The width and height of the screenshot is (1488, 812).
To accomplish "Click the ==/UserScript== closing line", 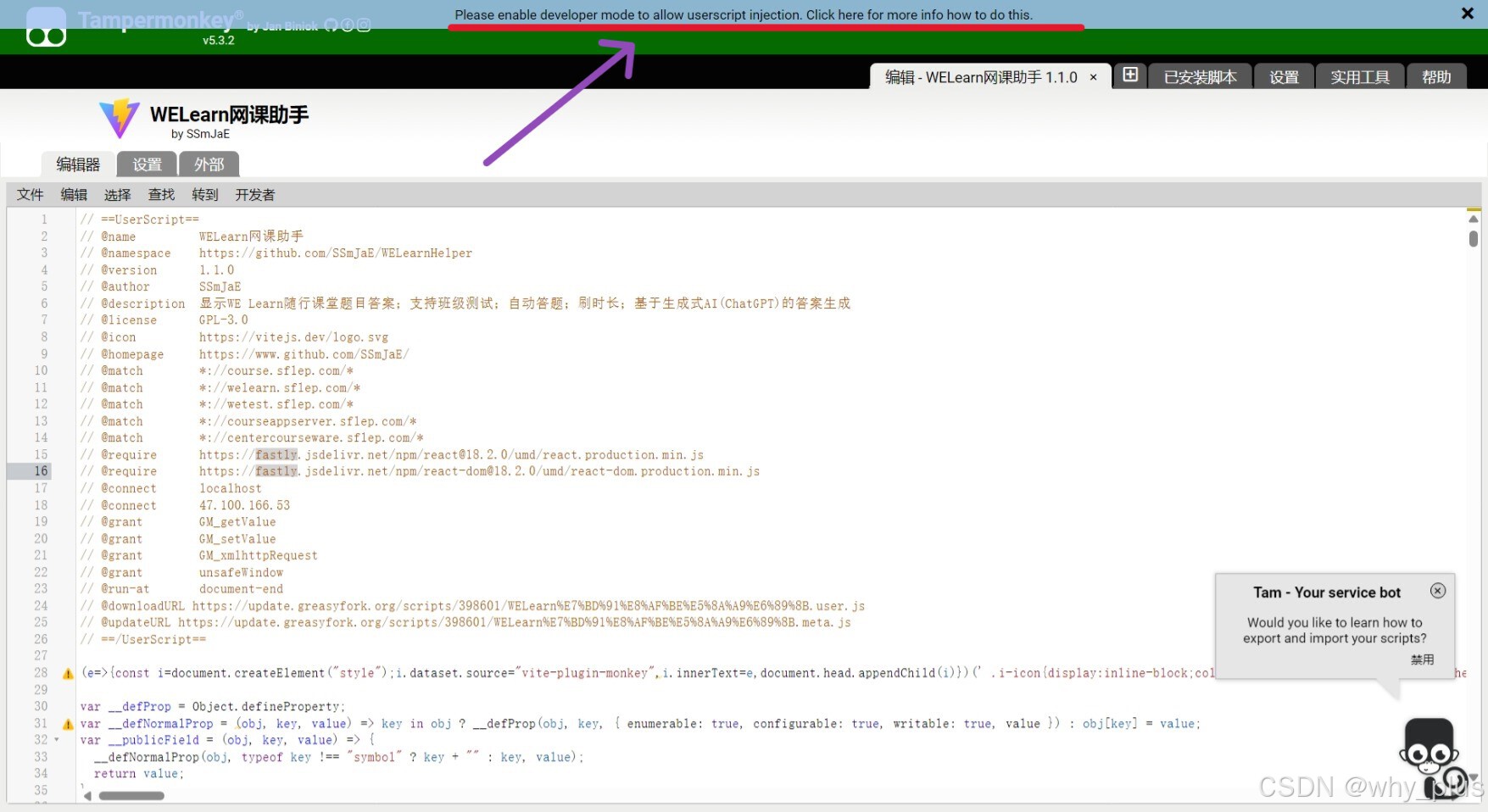I will click(143, 640).
